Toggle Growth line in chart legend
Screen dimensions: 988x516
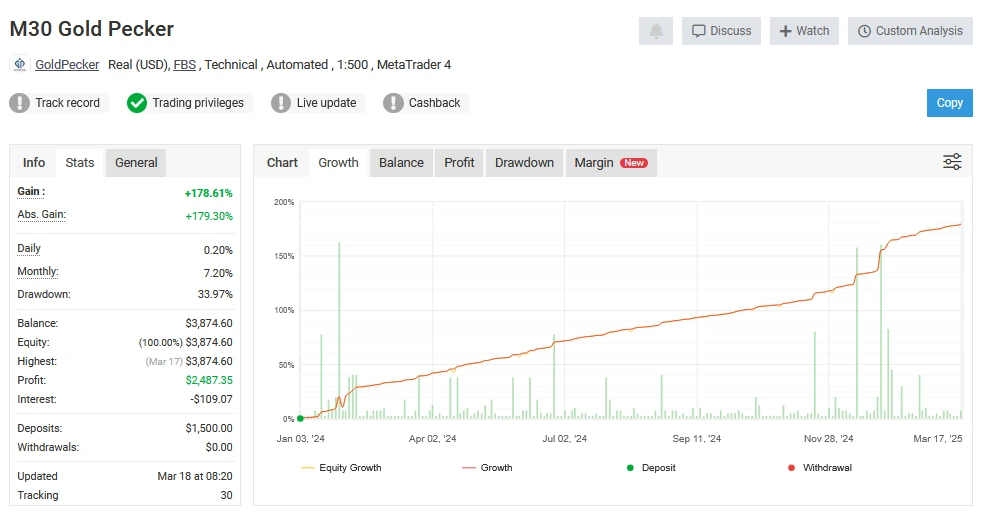point(487,467)
